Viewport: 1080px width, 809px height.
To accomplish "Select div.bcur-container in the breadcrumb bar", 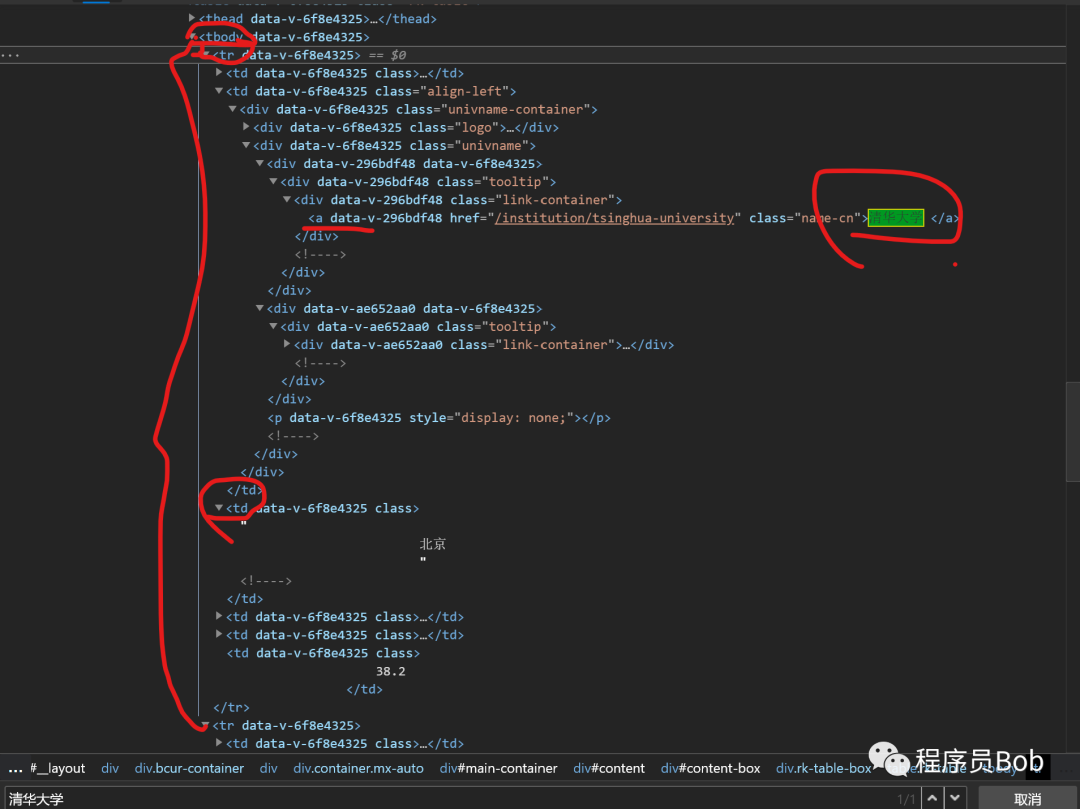I will (189, 768).
